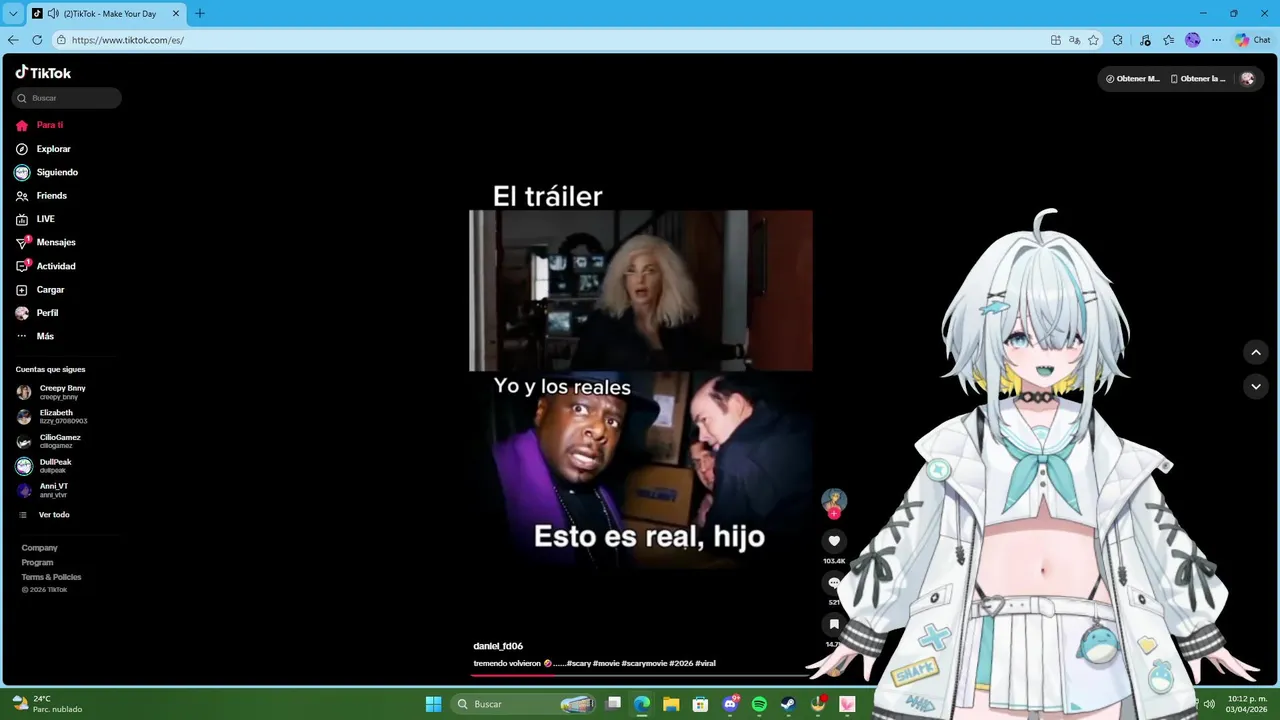
Task: Open Discord from the taskbar
Action: 730,704
